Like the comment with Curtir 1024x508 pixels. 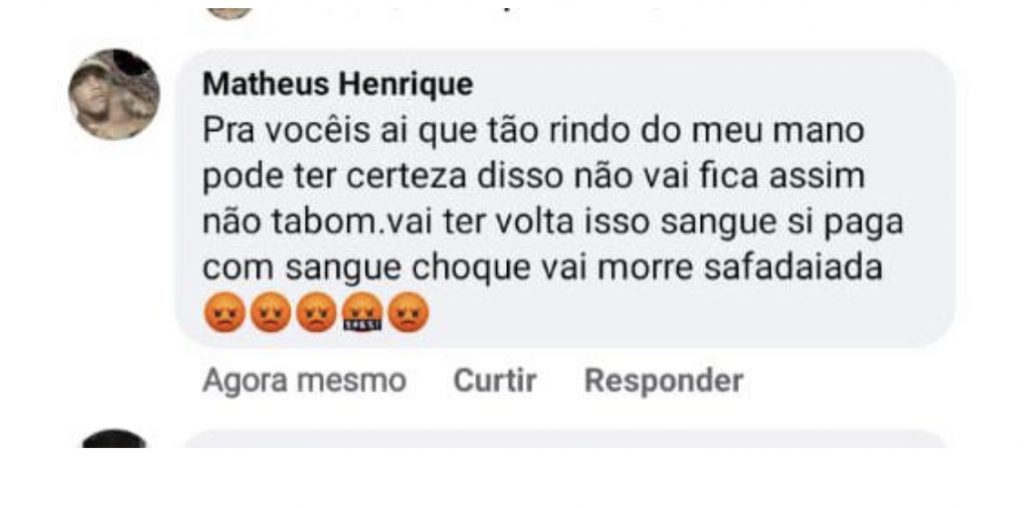(495, 381)
